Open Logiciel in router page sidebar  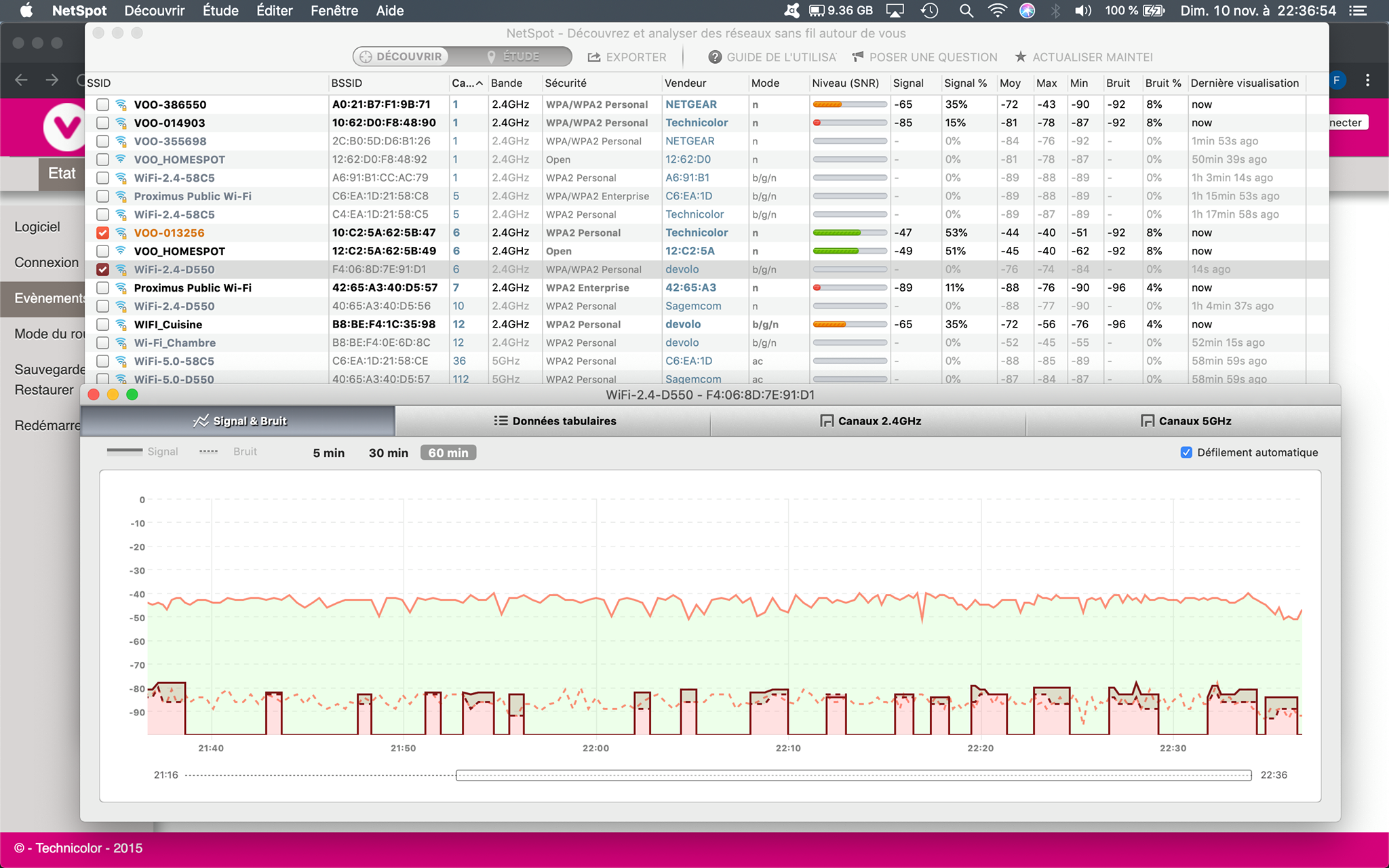[37, 226]
